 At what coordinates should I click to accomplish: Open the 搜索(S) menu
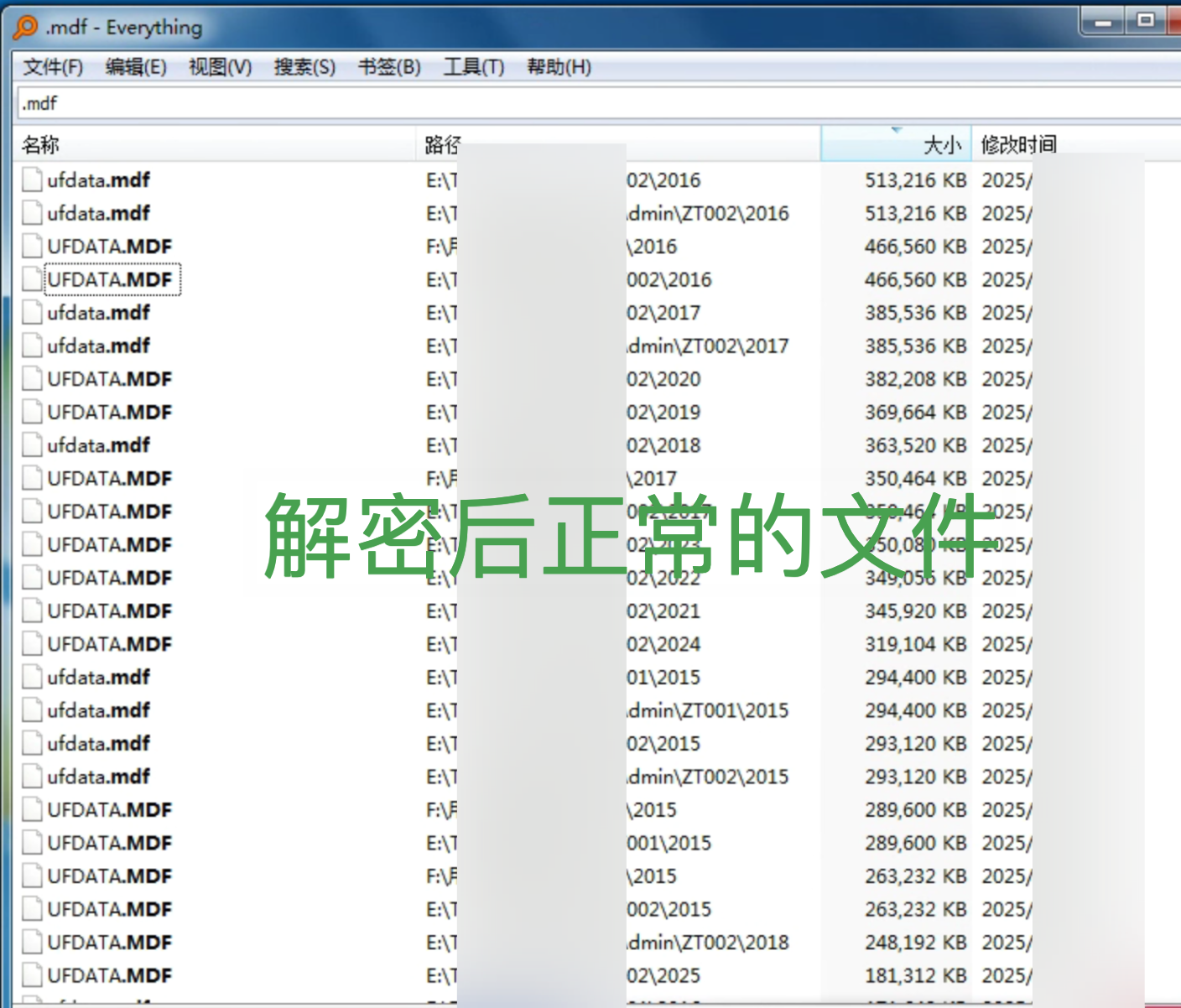(304, 67)
